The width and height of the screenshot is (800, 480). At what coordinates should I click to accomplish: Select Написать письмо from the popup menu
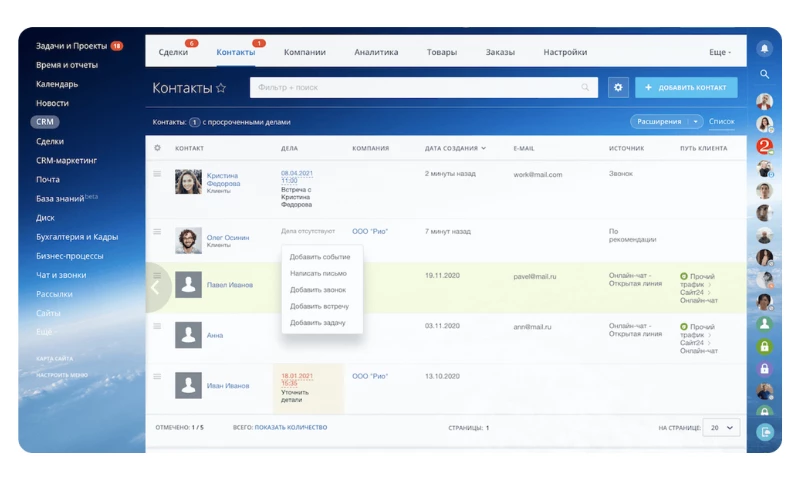pyautogui.click(x=318, y=273)
